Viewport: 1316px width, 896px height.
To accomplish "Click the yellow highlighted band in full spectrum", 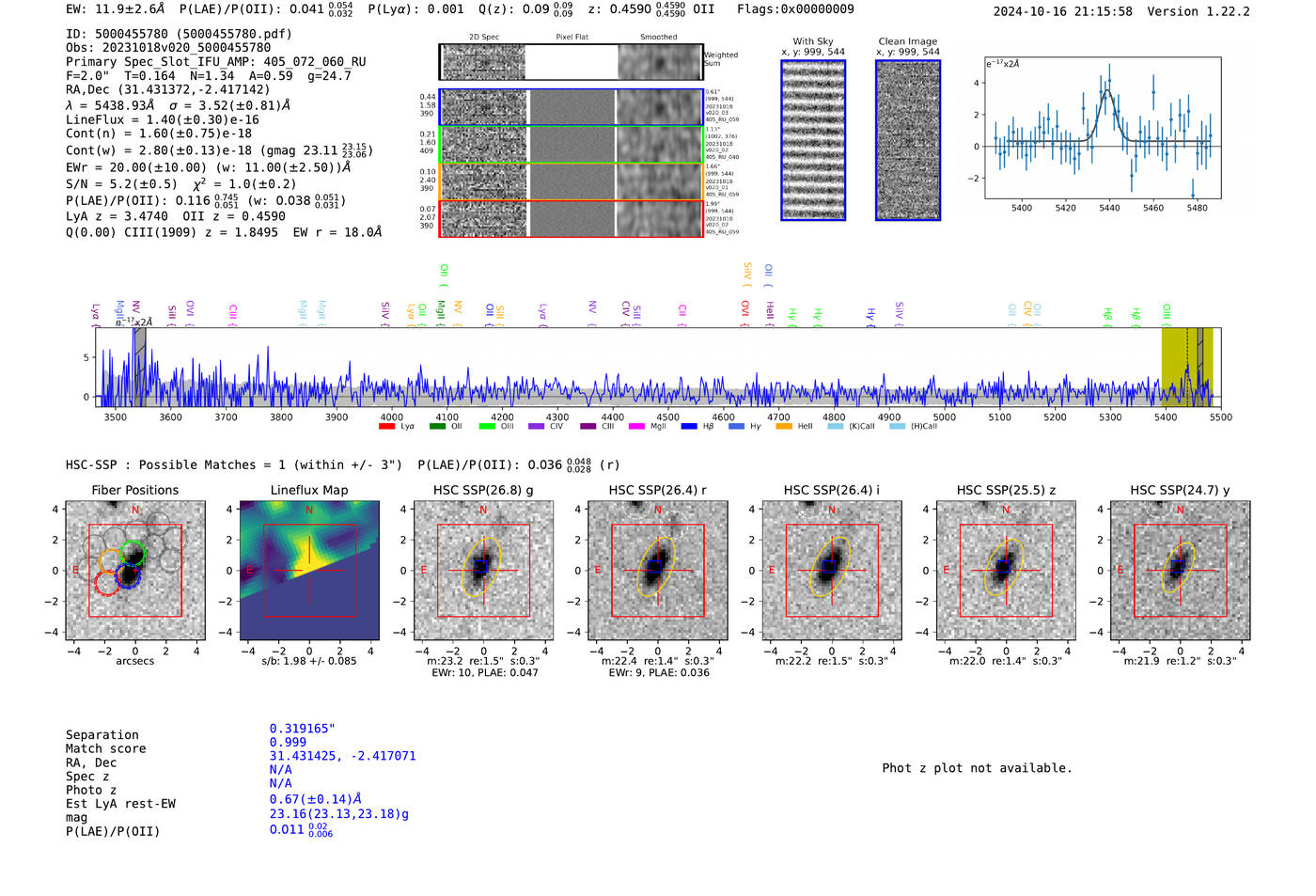I will (x=1187, y=367).
